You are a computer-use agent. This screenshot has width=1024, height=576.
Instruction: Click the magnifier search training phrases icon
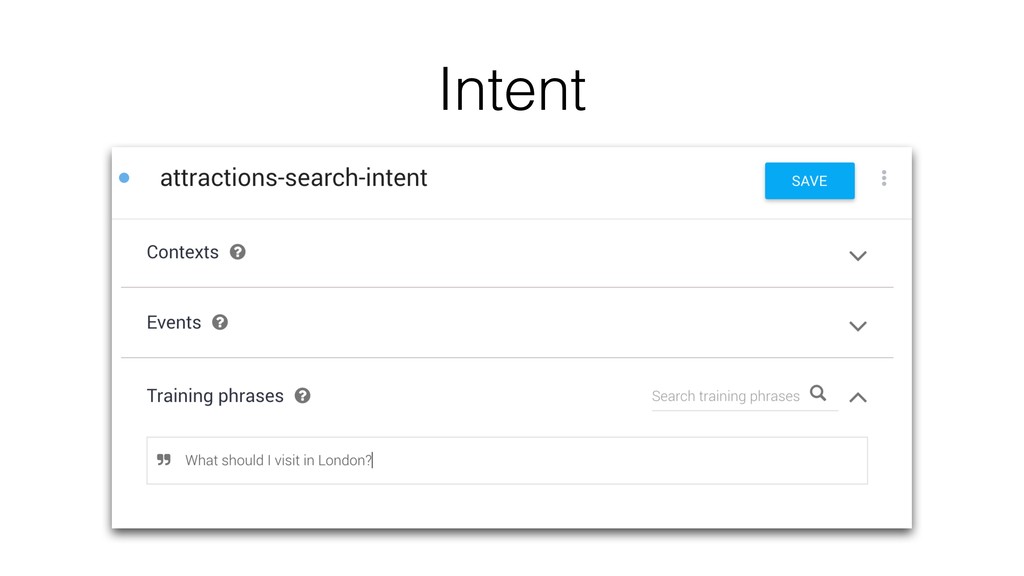point(818,393)
